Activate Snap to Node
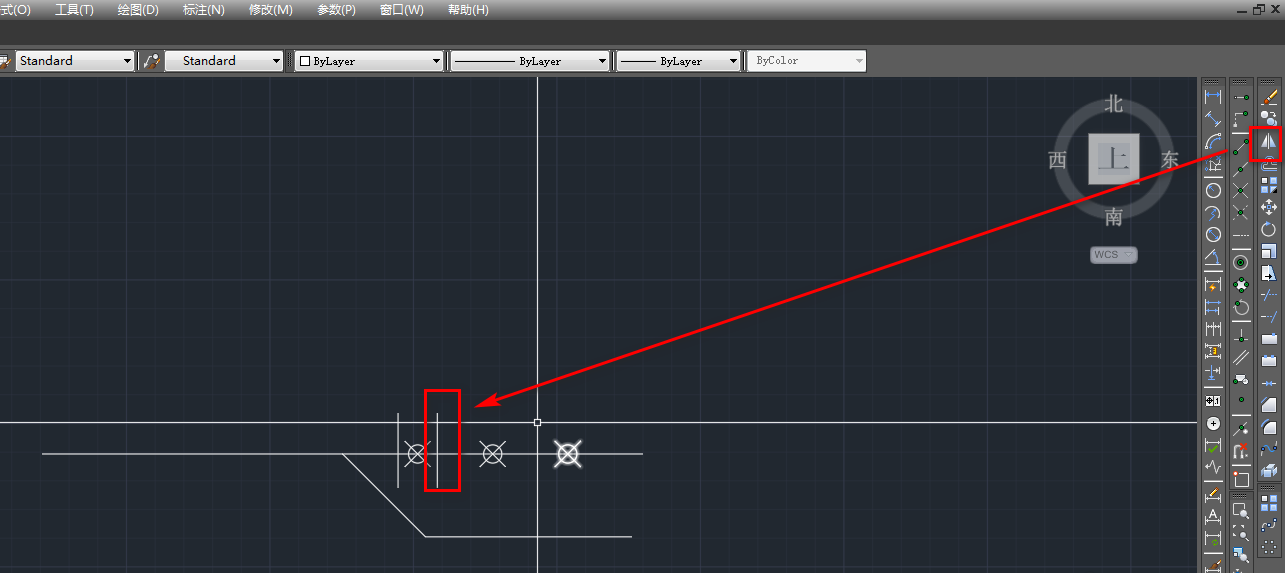This screenshot has width=1285, height=573. [1241, 399]
